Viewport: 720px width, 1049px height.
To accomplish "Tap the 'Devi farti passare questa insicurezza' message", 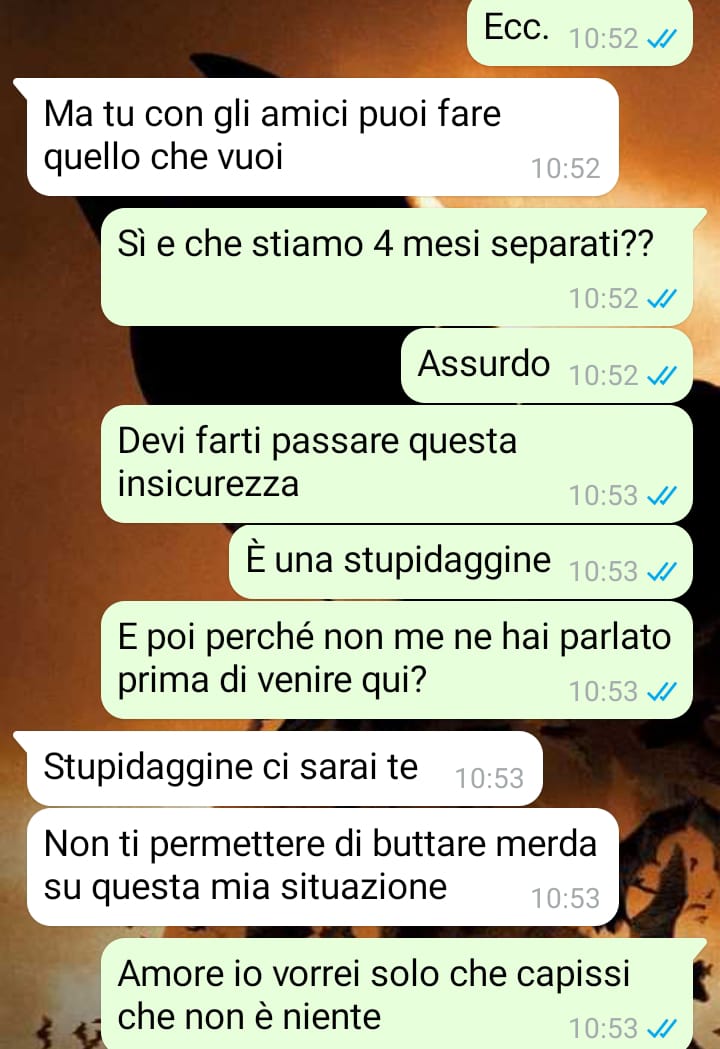I will tap(397, 464).
